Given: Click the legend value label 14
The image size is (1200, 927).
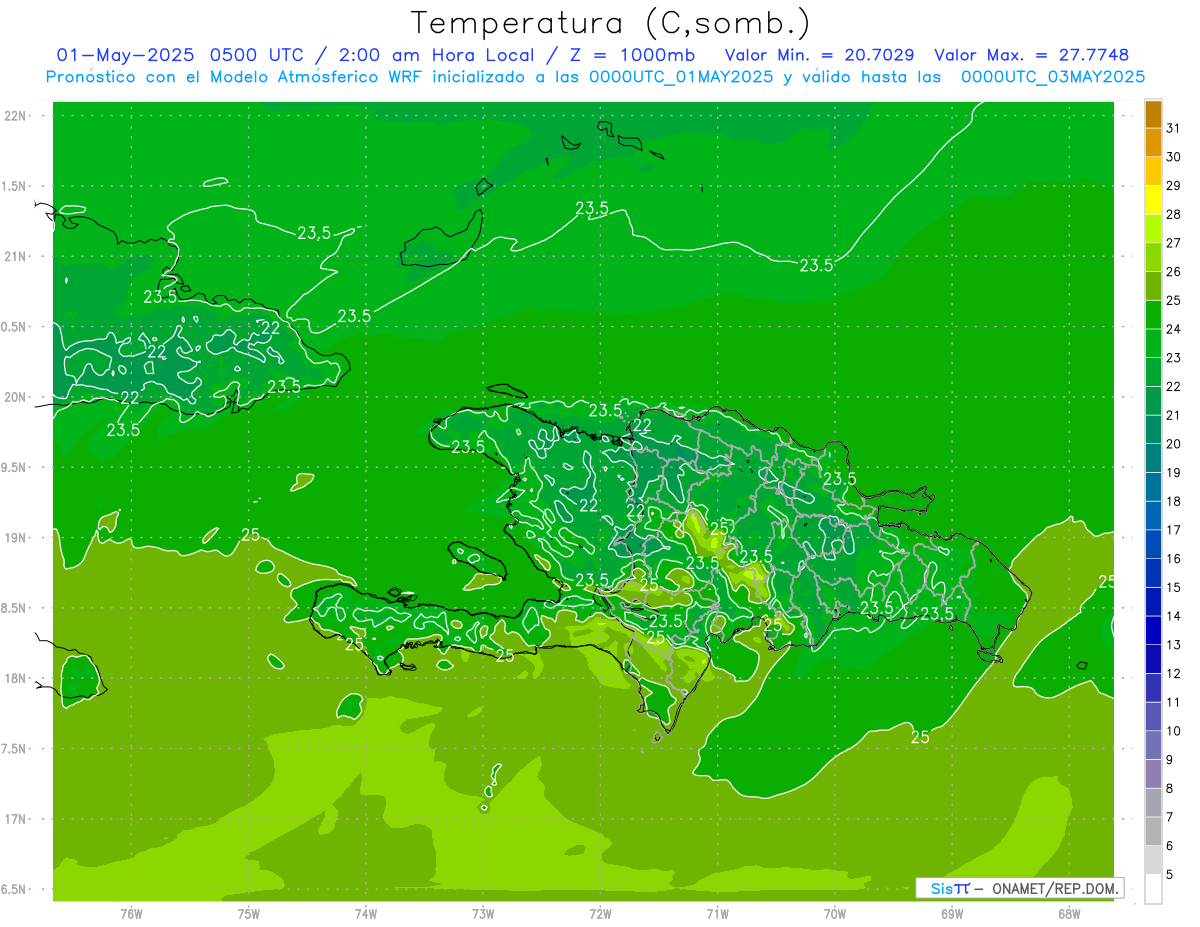Looking at the screenshot, I should pos(1174,616).
